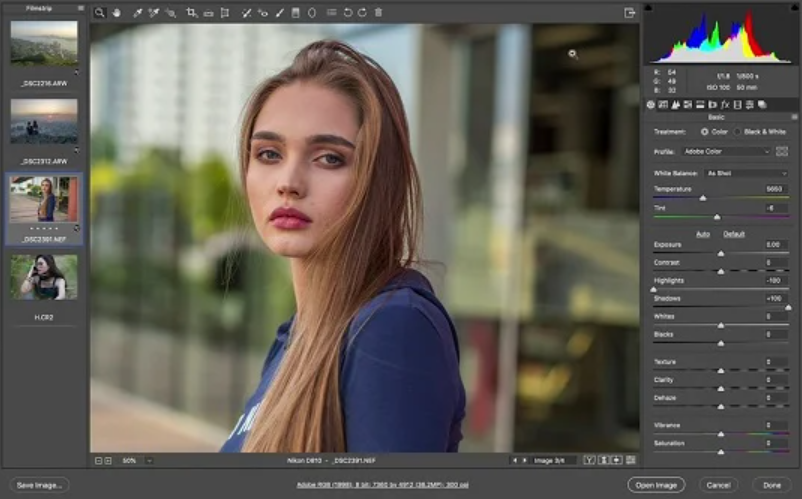
Task: Open the zoom level dropdown at 50%
Action: pyautogui.click(x=149, y=461)
